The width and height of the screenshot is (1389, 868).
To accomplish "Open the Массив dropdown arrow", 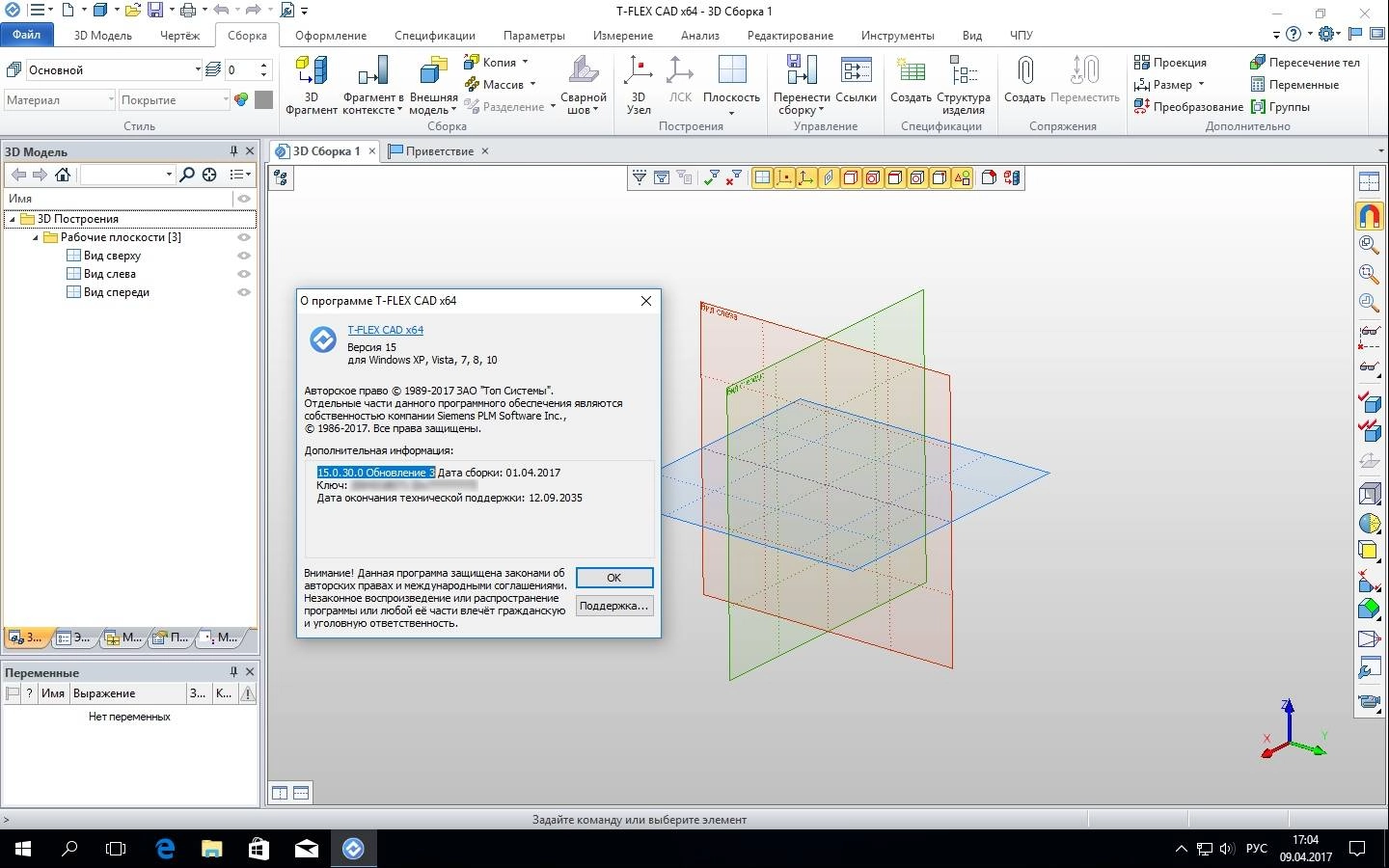I will pos(532,84).
